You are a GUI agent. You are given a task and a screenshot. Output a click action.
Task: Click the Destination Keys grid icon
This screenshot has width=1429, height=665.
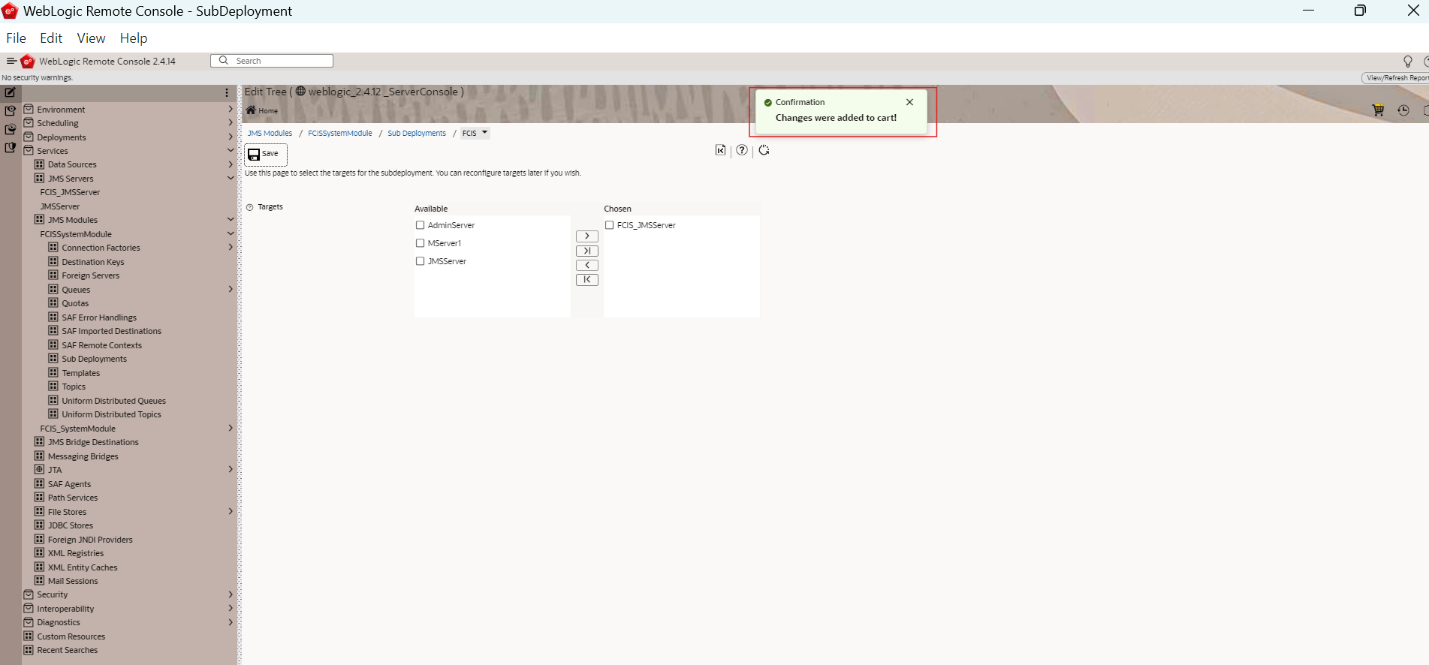coord(53,262)
